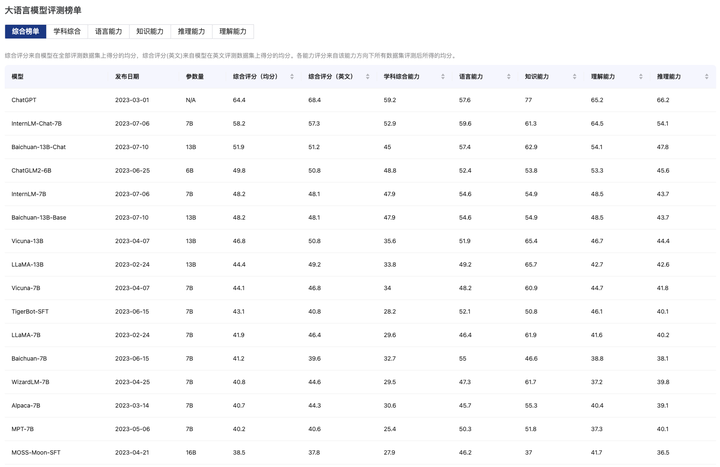The width and height of the screenshot is (720, 467).
Task: Sort by 综合评分（均分） column sort icon
Action: pyautogui.click(x=292, y=77)
